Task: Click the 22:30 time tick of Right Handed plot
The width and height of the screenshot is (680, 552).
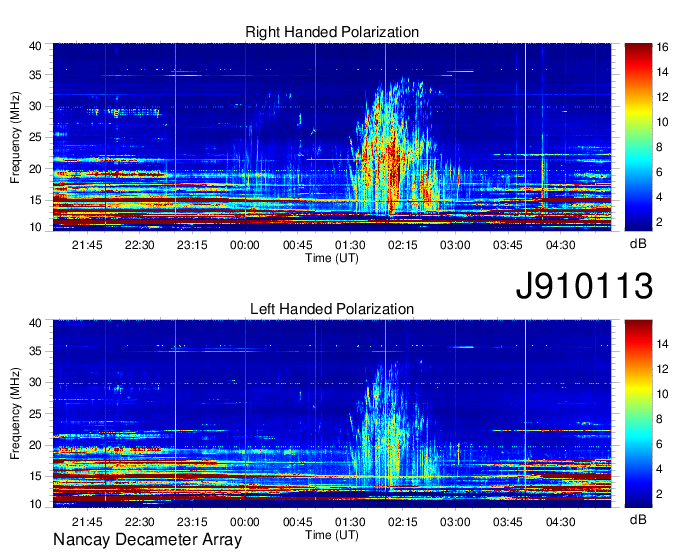Action: point(140,245)
